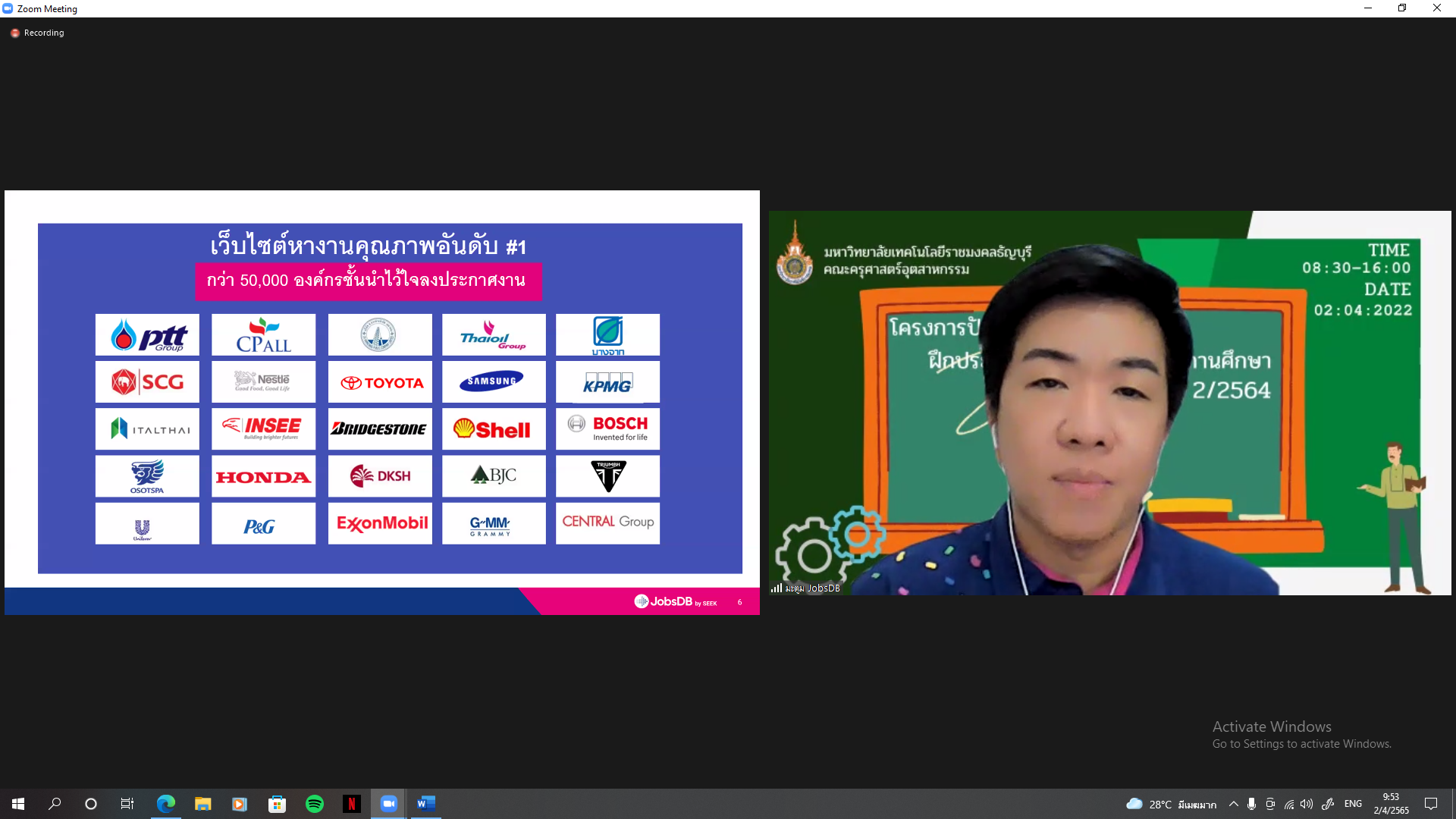Image resolution: width=1456 pixels, height=819 pixels.
Task: Open the Windows Start menu
Action: (18, 804)
